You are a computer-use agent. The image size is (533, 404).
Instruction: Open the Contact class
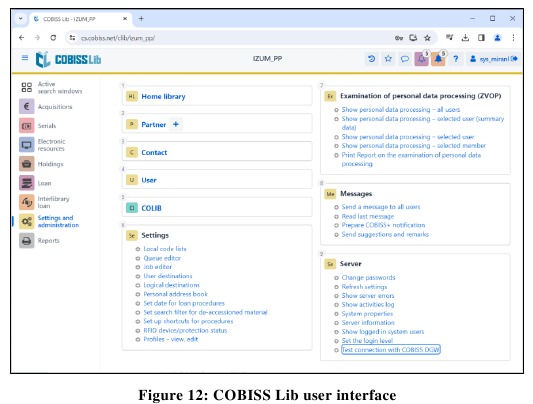(x=154, y=153)
